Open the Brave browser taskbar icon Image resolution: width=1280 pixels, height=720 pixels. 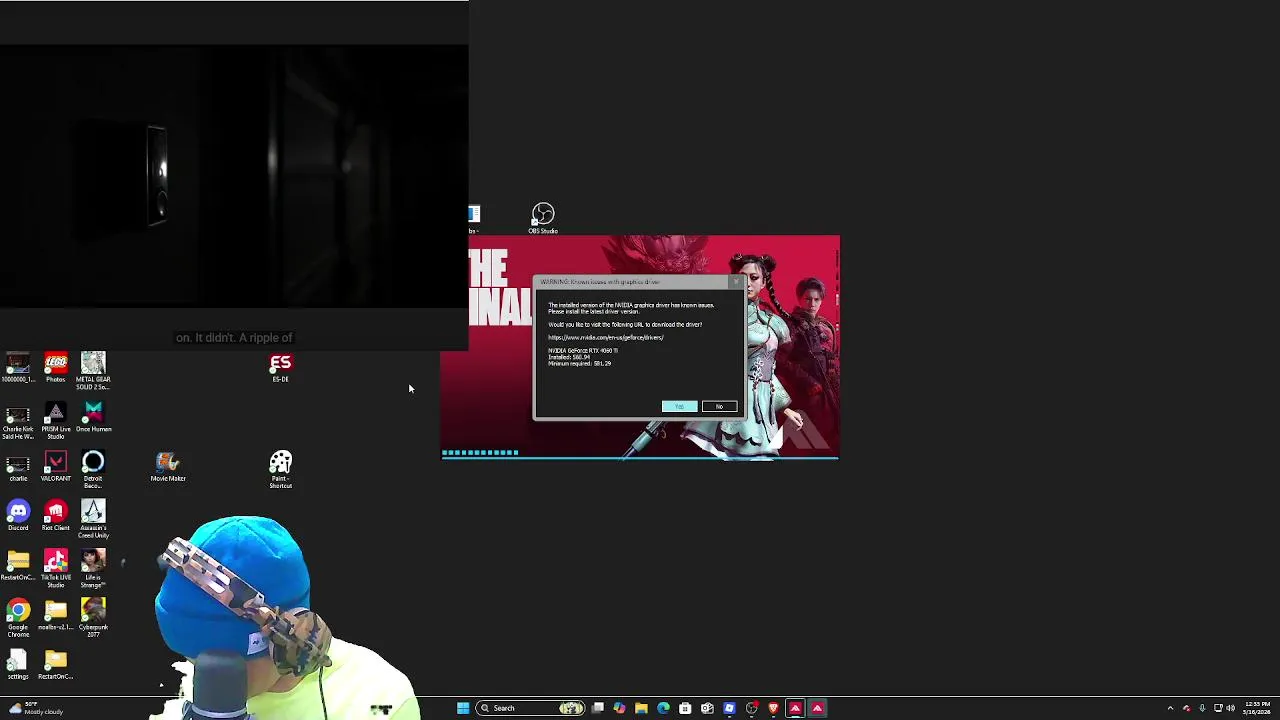[x=773, y=708]
